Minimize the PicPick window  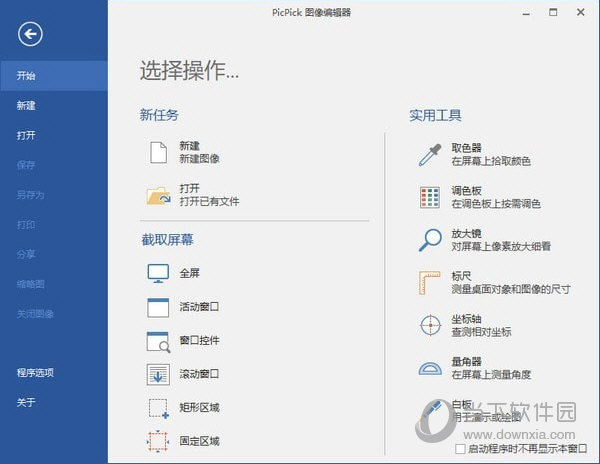527,13
